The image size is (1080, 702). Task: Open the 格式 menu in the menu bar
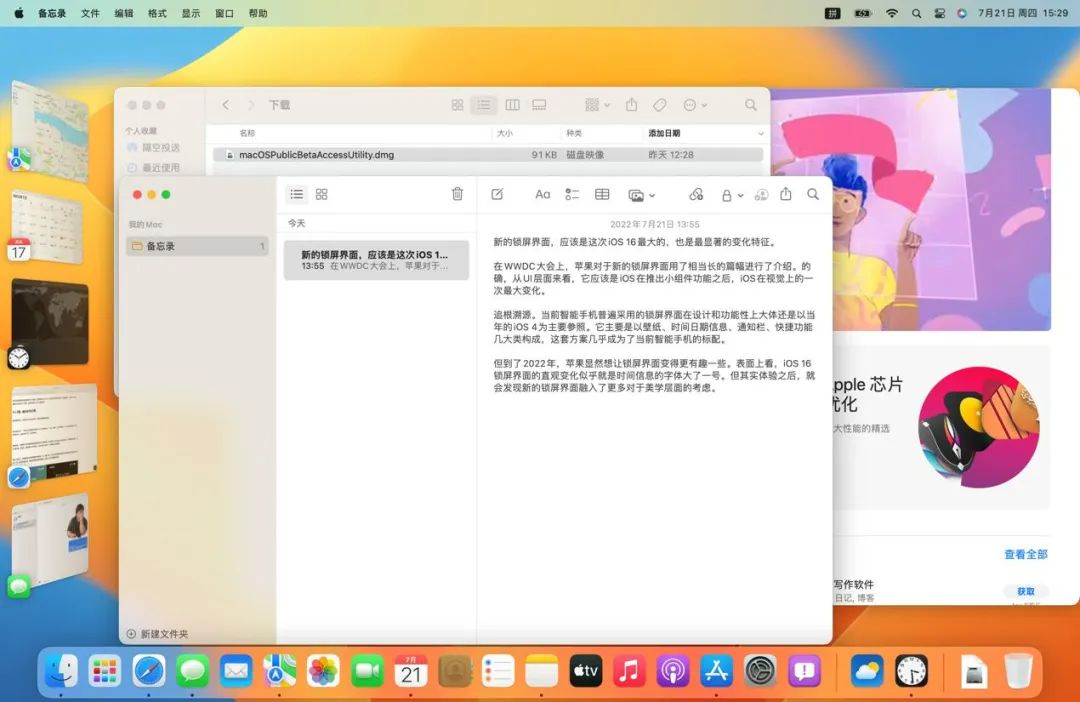click(156, 13)
